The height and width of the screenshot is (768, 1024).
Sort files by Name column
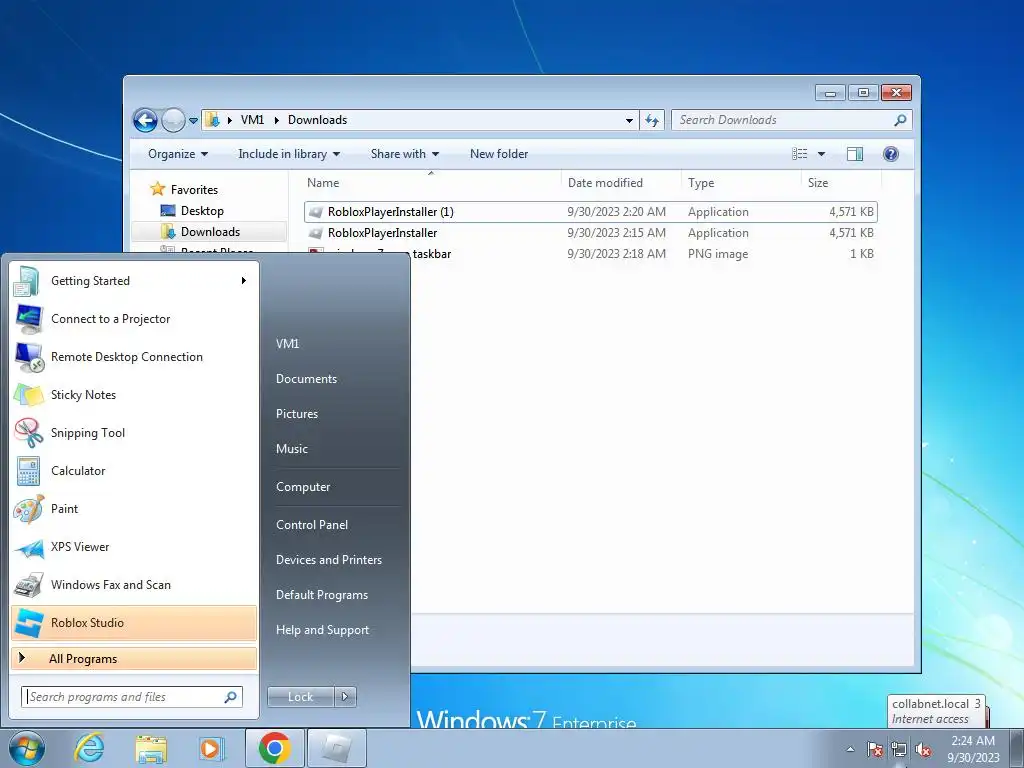(432, 183)
